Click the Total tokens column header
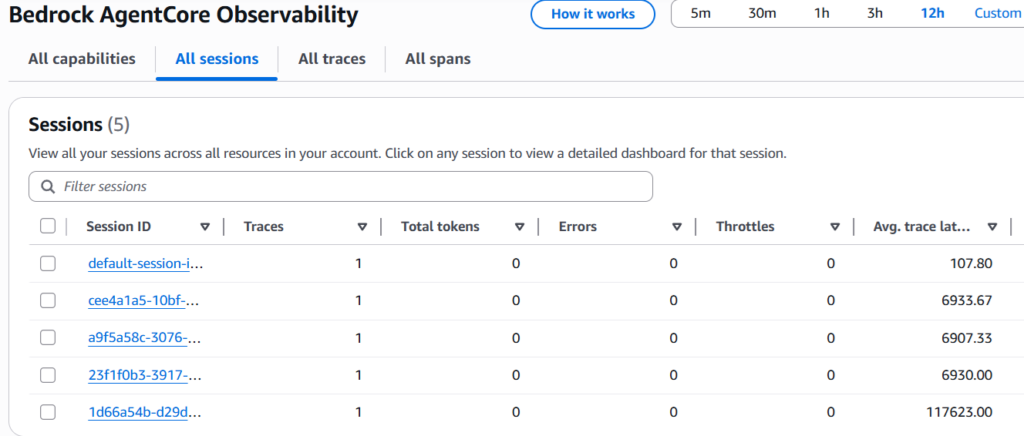This screenshot has height=436, width=1024. click(x=440, y=226)
